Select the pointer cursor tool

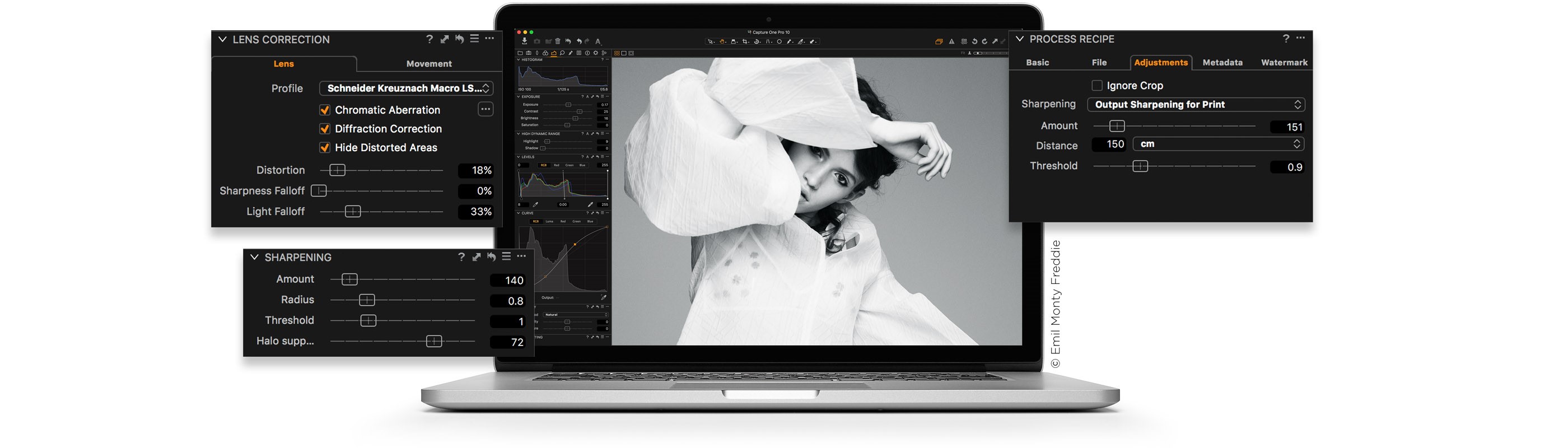click(x=710, y=42)
